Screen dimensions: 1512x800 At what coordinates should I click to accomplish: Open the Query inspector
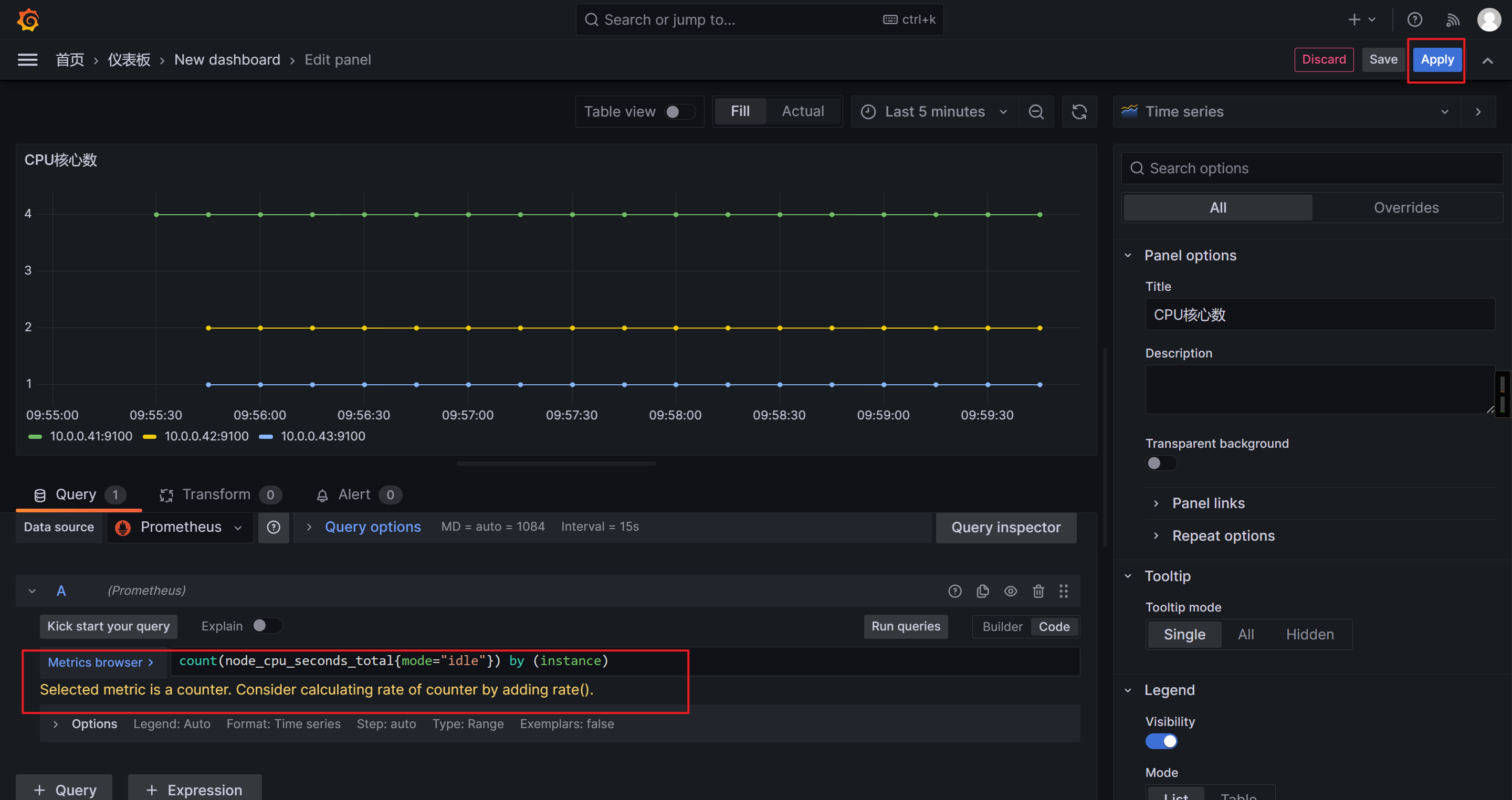tap(1005, 527)
